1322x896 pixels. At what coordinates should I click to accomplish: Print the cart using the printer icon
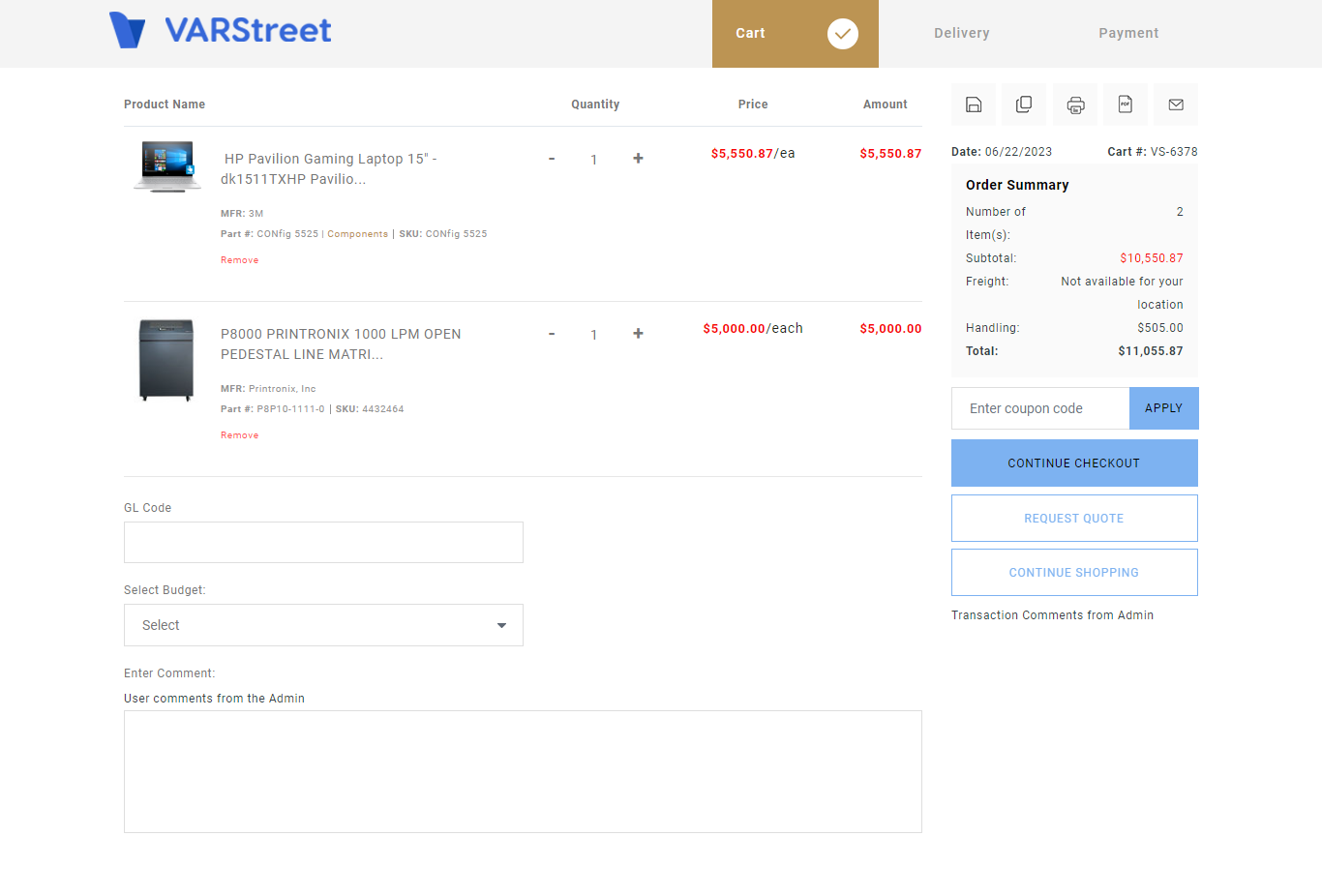(1075, 105)
